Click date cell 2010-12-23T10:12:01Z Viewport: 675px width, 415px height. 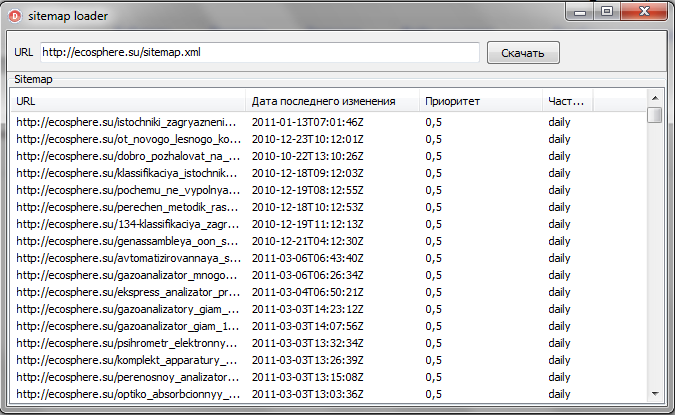[307, 139]
